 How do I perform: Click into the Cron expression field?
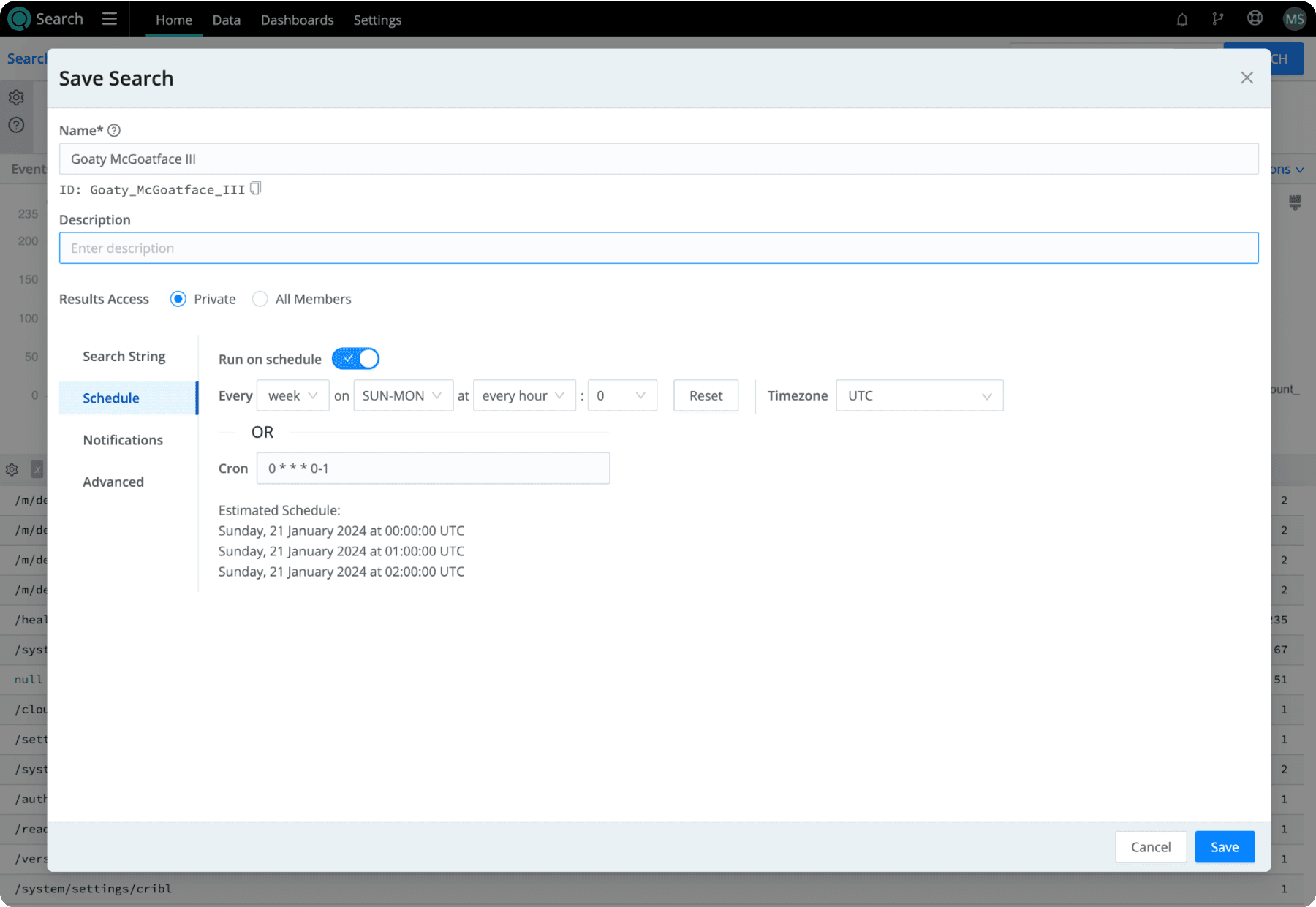(x=433, y=468)
